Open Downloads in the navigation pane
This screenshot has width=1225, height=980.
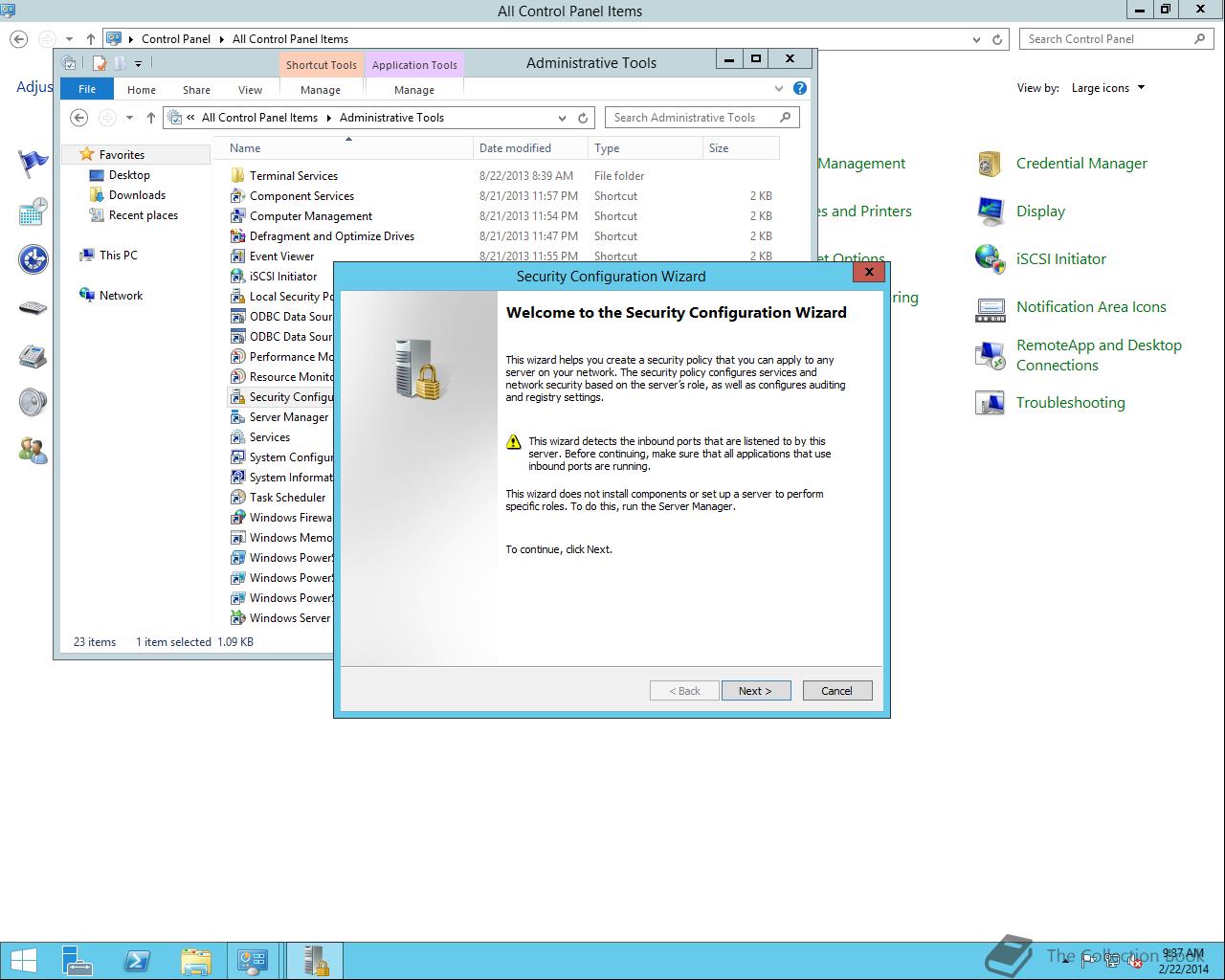[x=137, y=195]
